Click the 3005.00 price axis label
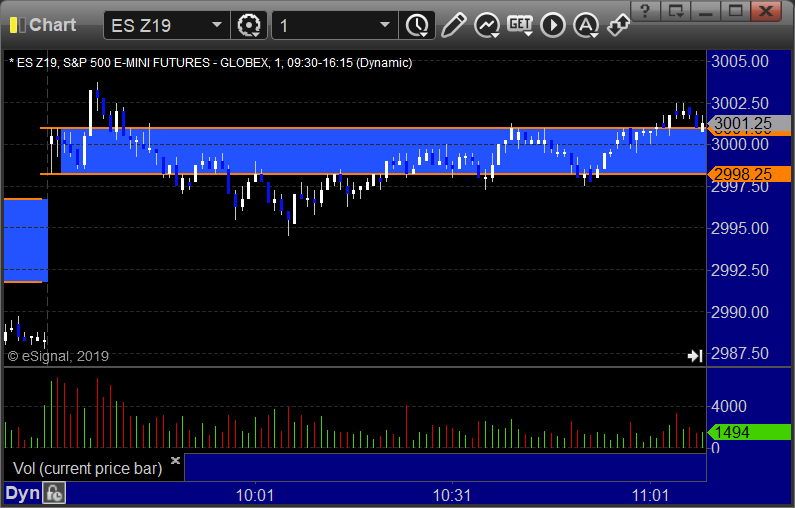Viewport: 795px width, 508px height. coord(740,61)
